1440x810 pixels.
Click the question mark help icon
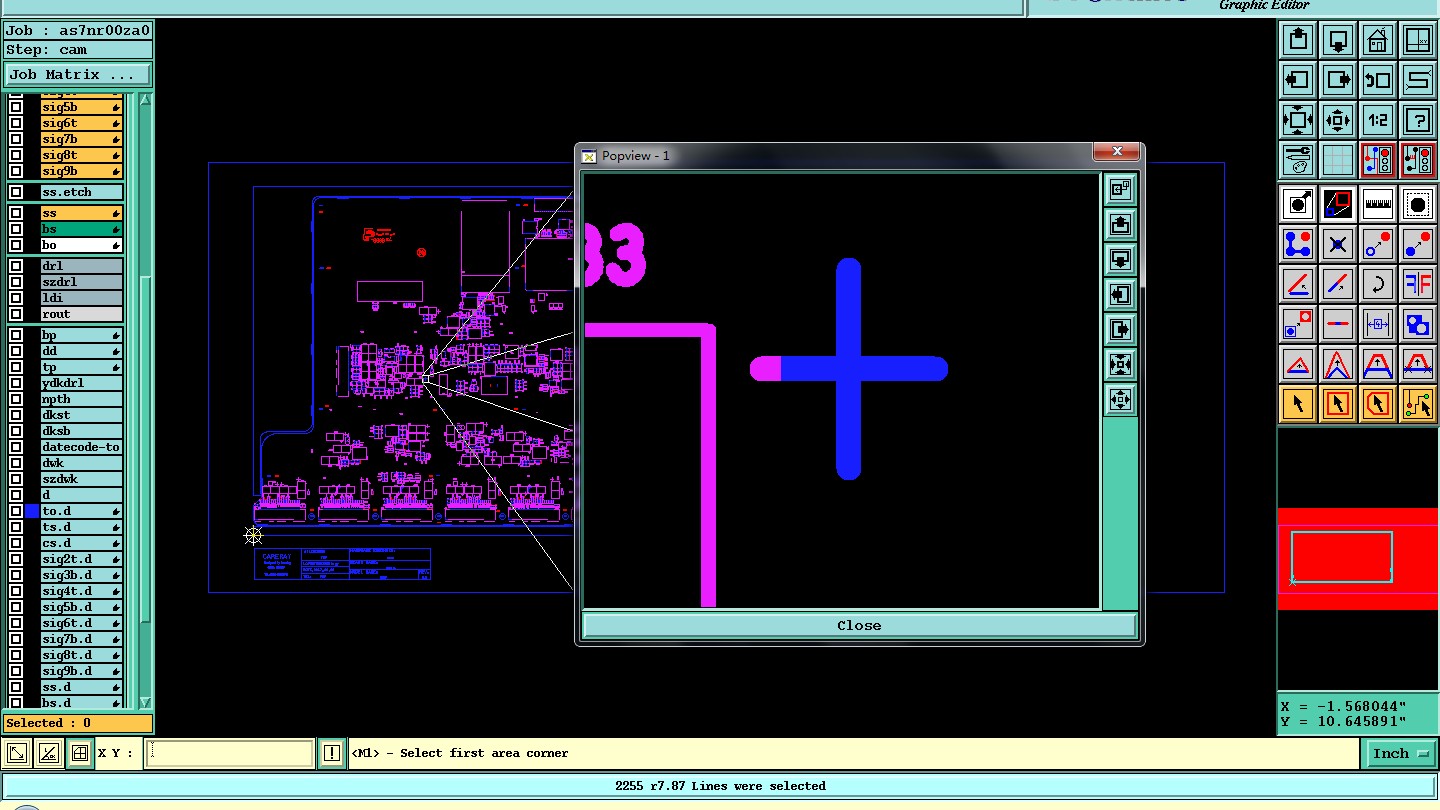pyautogui.click(x=1418, y=120)
